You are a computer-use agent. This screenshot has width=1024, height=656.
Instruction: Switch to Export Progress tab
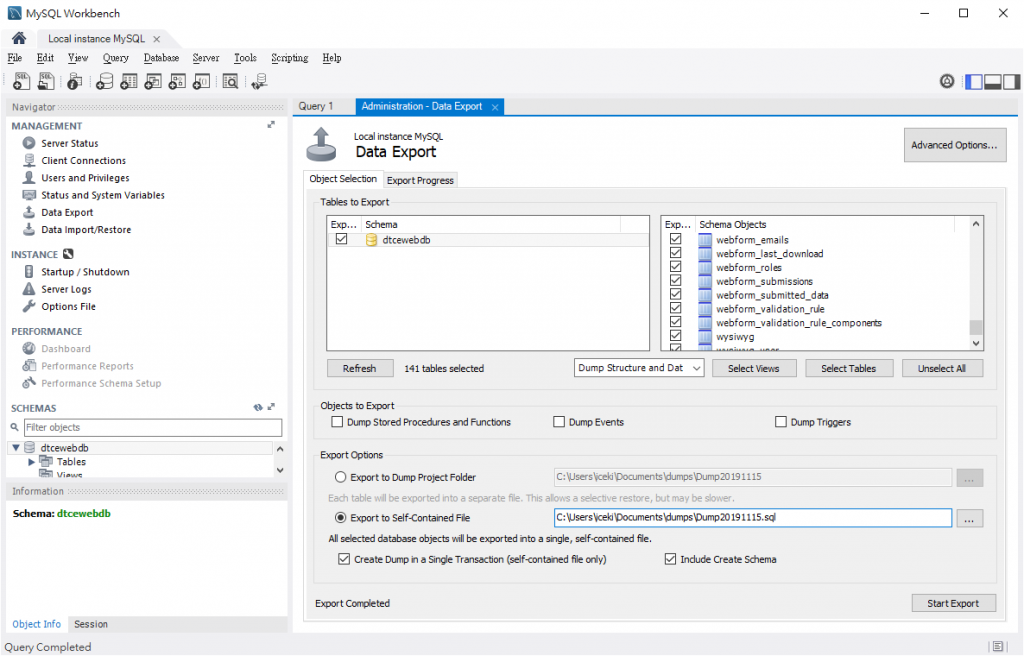tap(420, 180)
